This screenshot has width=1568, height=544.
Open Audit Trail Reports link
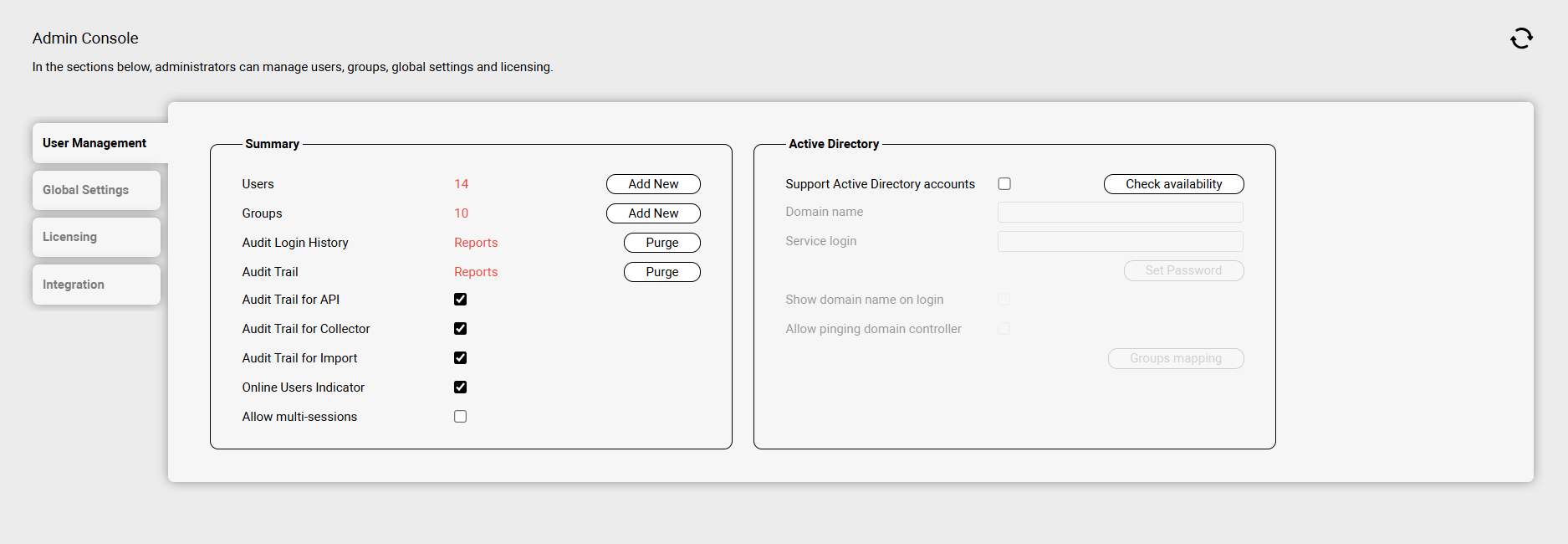pyautogui.click(x=476, y=272)
